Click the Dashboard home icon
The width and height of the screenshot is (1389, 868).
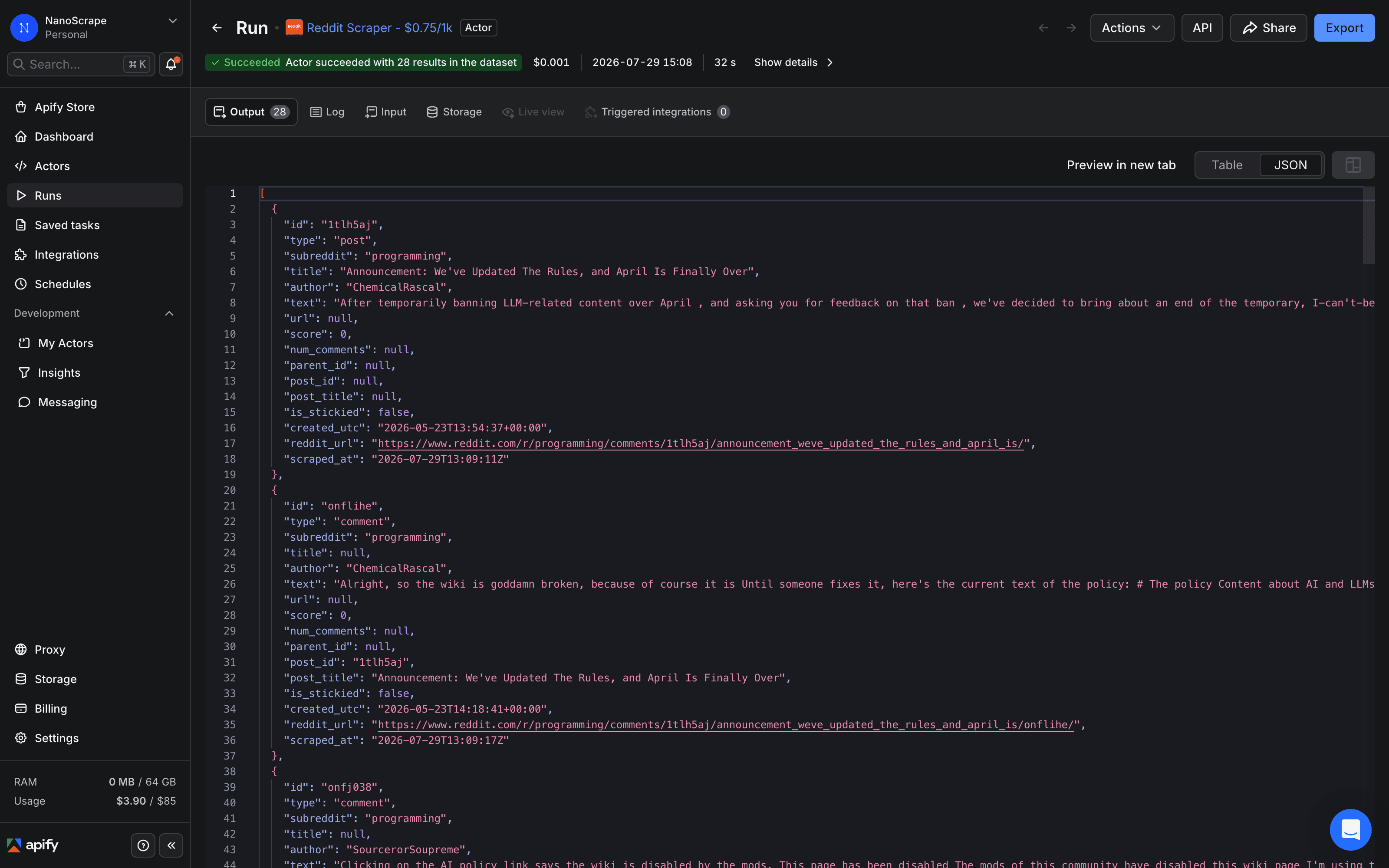pos(21,136)
